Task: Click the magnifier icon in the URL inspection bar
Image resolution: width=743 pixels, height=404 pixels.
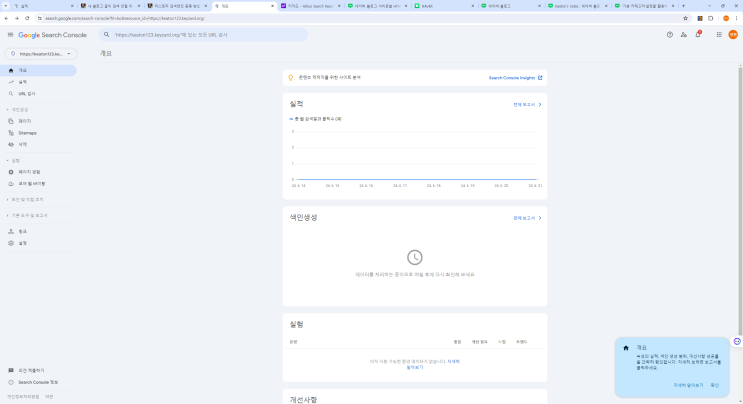Action: [107, 35]
